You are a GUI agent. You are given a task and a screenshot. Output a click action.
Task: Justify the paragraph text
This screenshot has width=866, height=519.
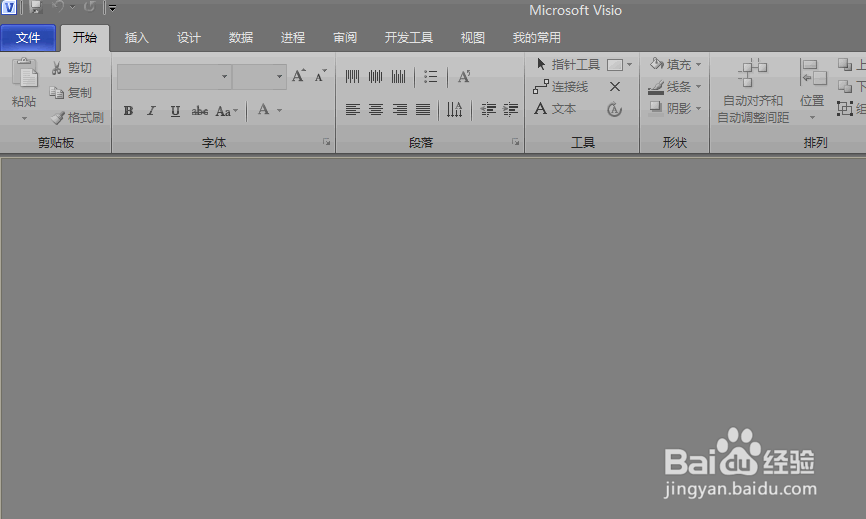[x=423, y=109]
